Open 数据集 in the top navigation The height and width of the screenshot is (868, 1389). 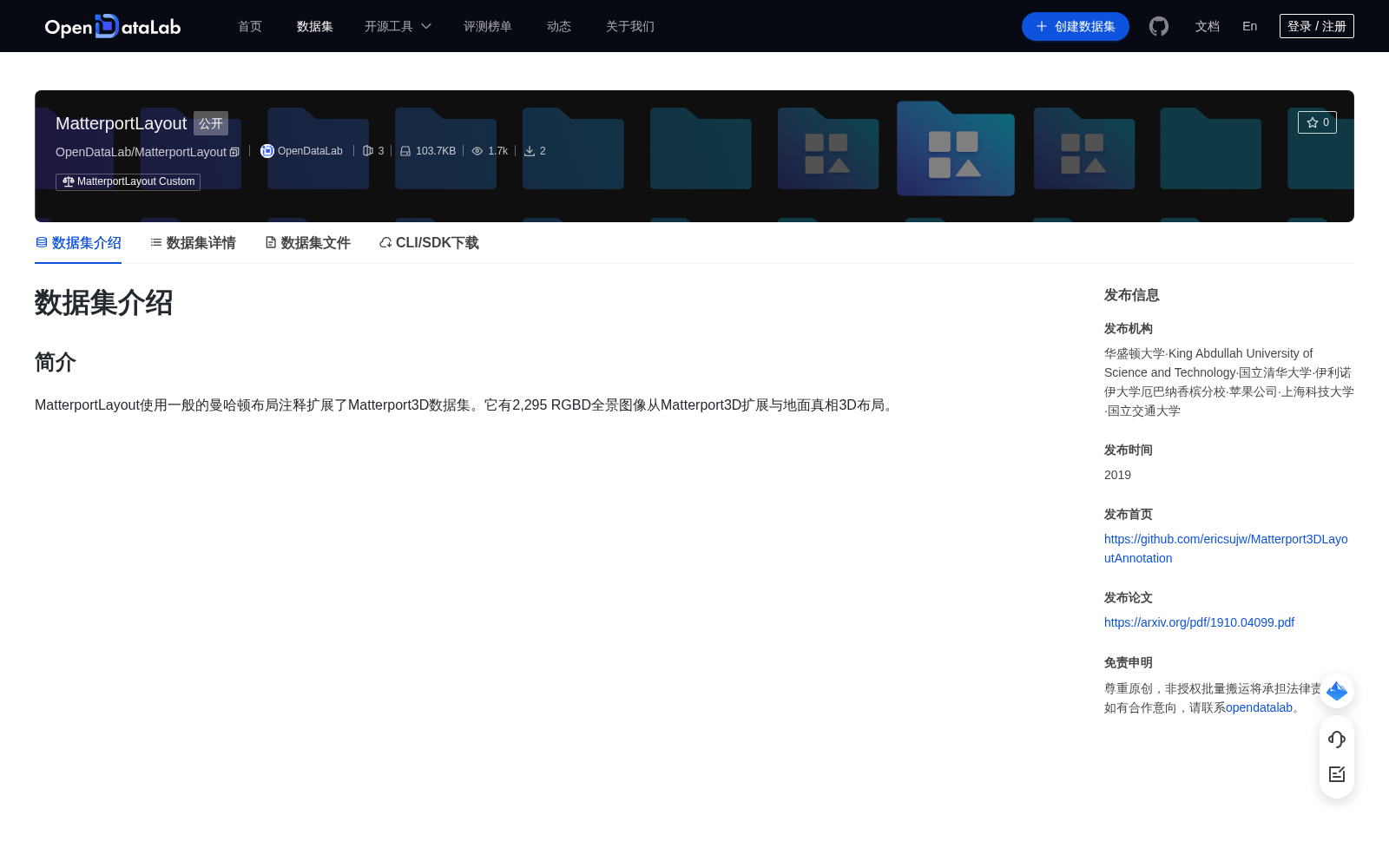click(x=315, y=26)
